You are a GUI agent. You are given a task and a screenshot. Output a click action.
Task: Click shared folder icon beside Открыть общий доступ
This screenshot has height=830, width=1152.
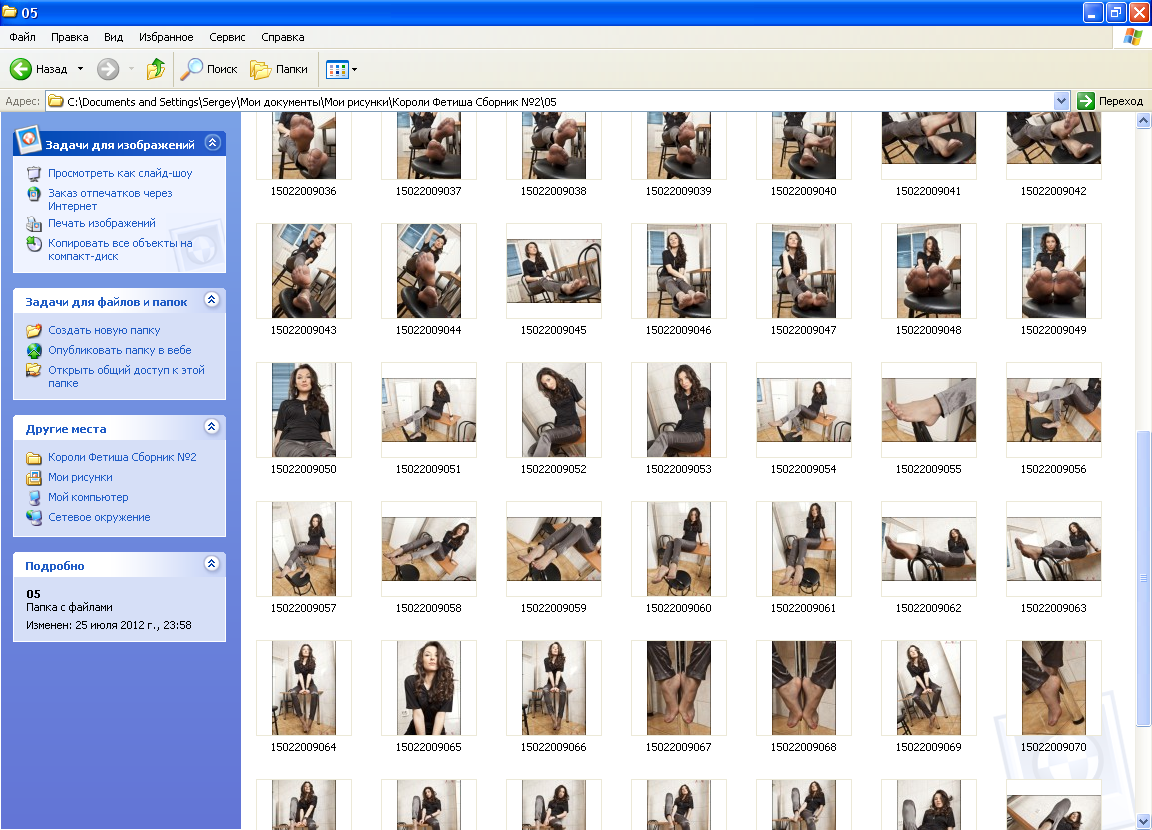pyautogui.click(x=34, y=370)
